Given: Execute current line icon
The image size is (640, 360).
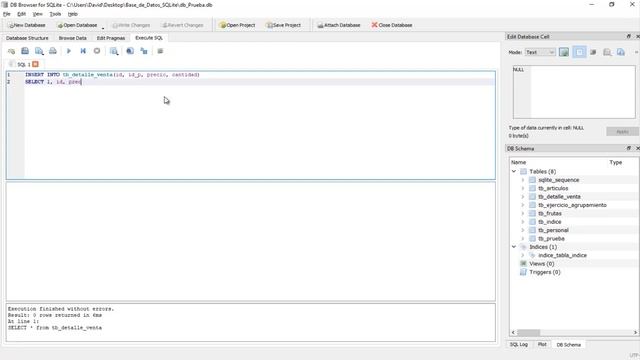Looking at the screenshot, I should pos(83,51).
